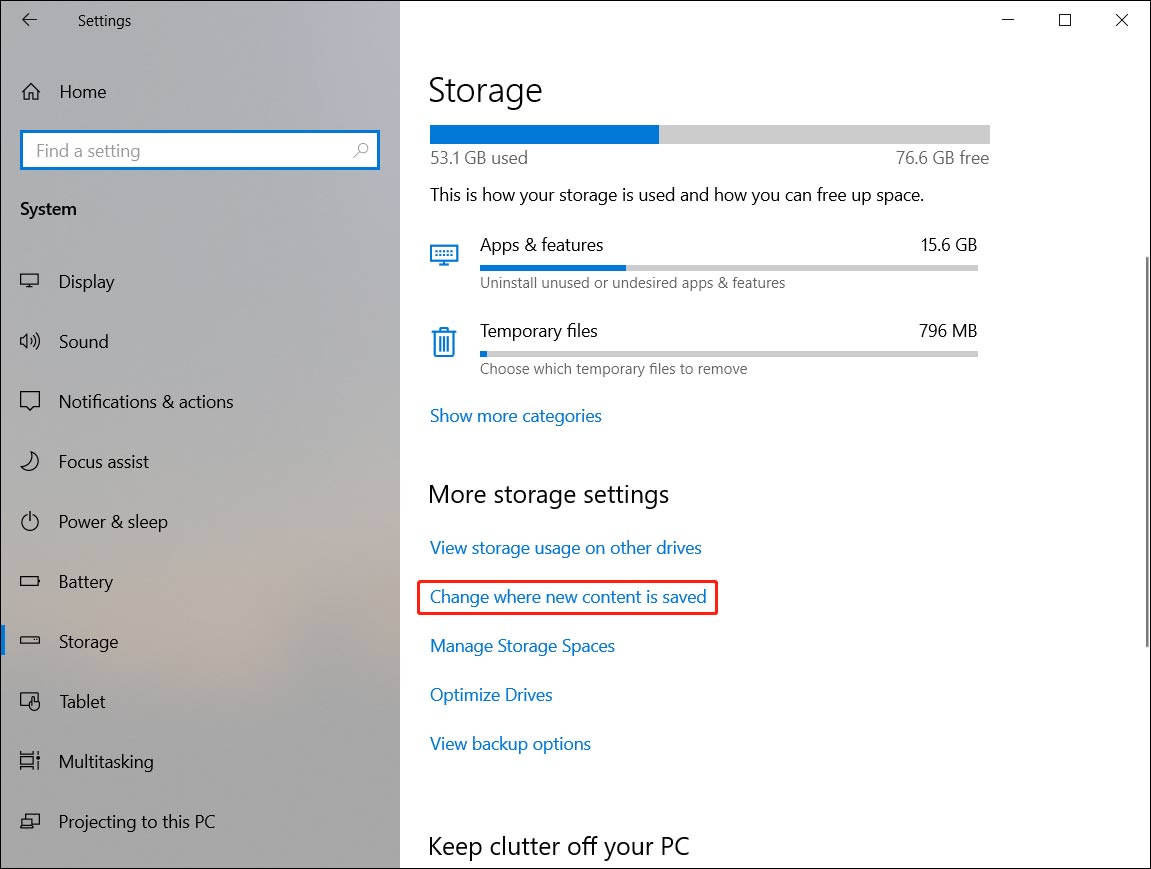Open Display settings via monitor icon
The image size is (1151, 869).
(31, 282)
